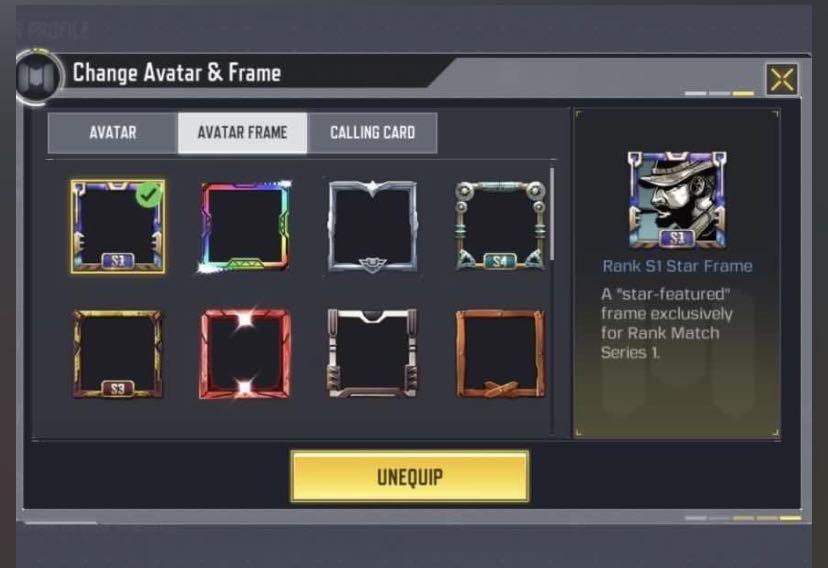Select the red sparkling avatar frame
The height and width of the screenshot is (568, 828).
pyautogui.click(x=245, y=354)
